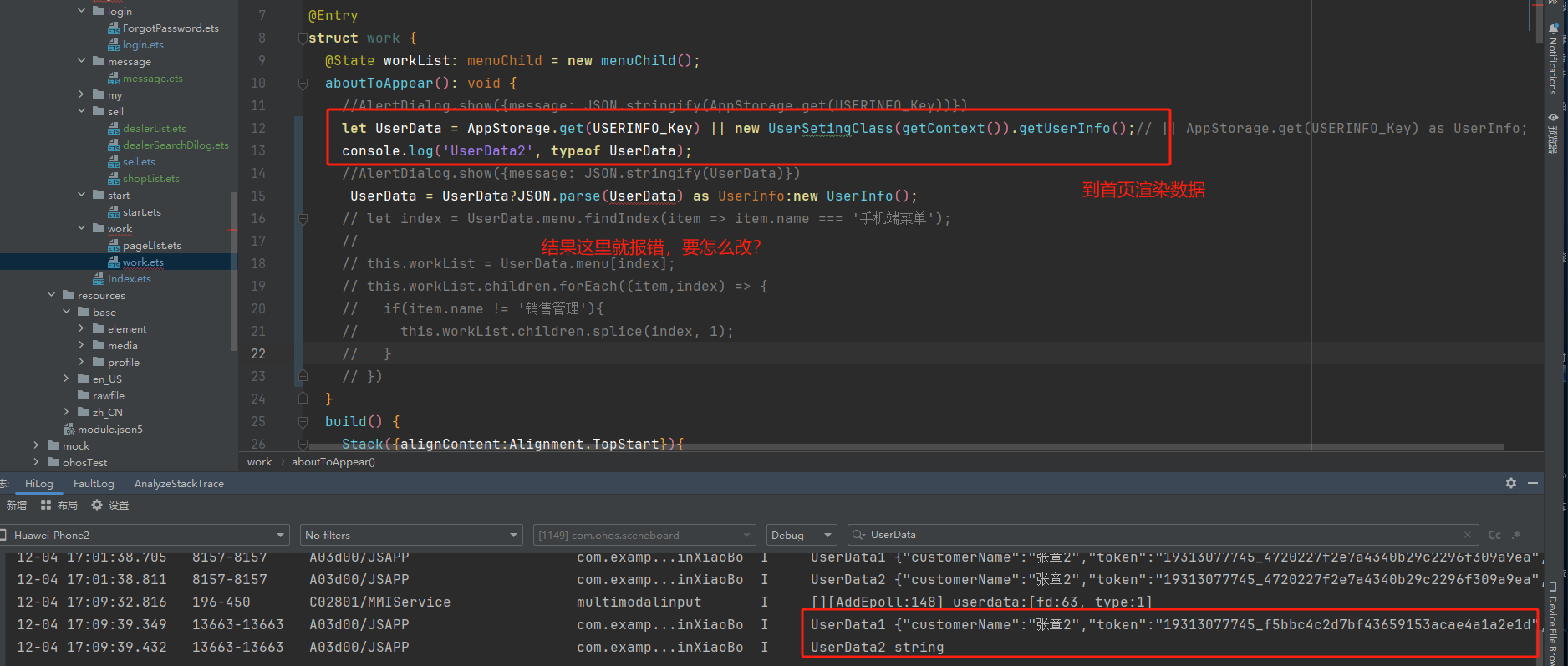
Task: Open shopList.ets file
Action: click(150, 179)
